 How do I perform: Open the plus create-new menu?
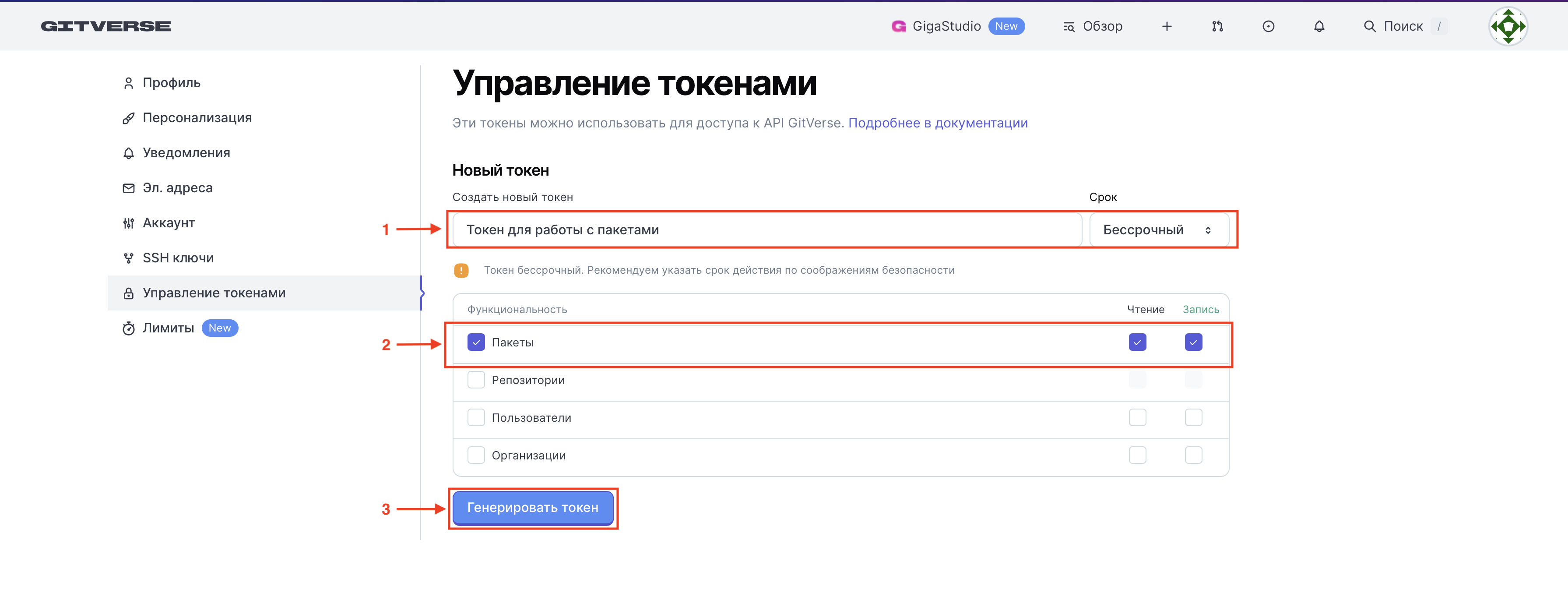(1166, 26)
